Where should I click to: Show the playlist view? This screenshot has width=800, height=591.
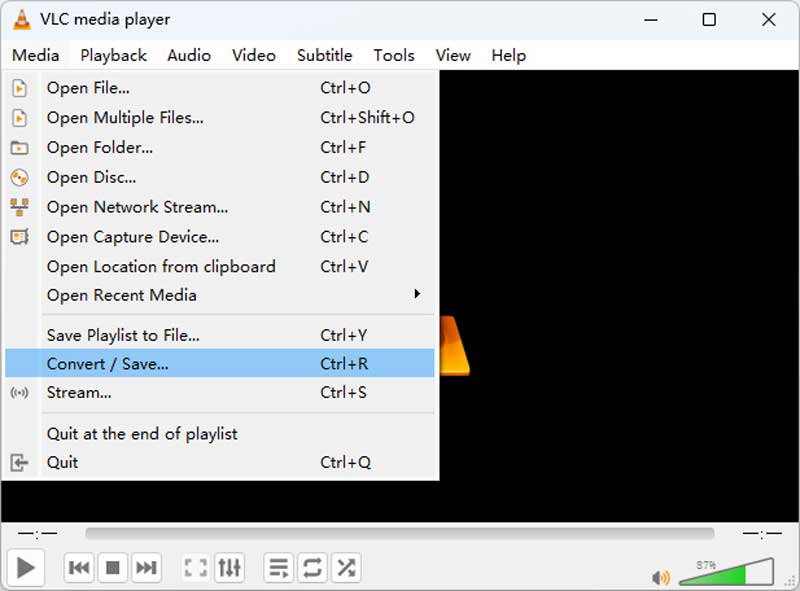(279, 567)
